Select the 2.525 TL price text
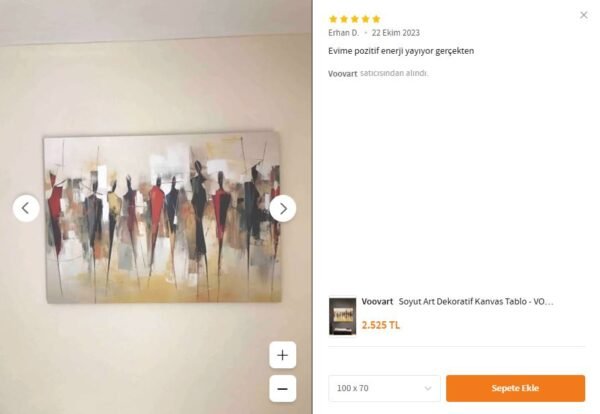This screenshot has height=414, width=600. 381,325
